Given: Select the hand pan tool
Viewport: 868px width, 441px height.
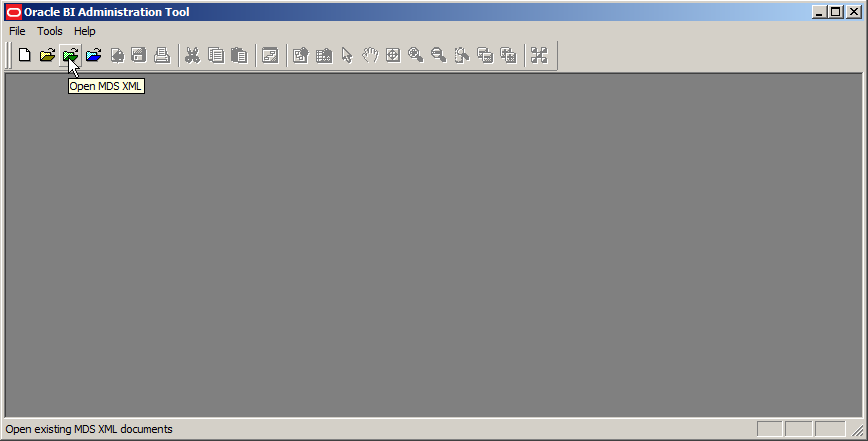Looking at the screenshot, I should (370, 55).
